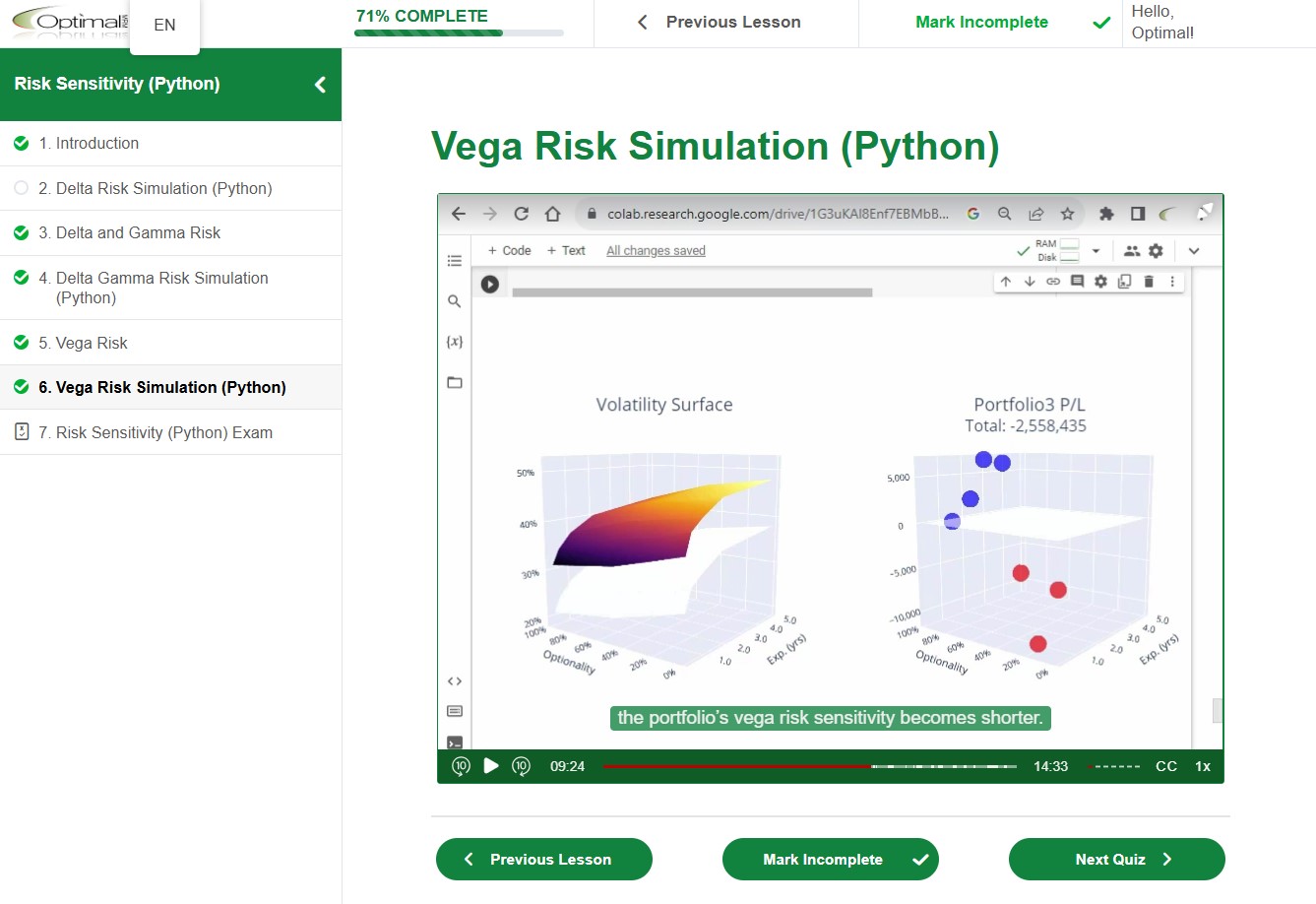
Task: Open the Colab table of contents panel
Action: [454, 261]
